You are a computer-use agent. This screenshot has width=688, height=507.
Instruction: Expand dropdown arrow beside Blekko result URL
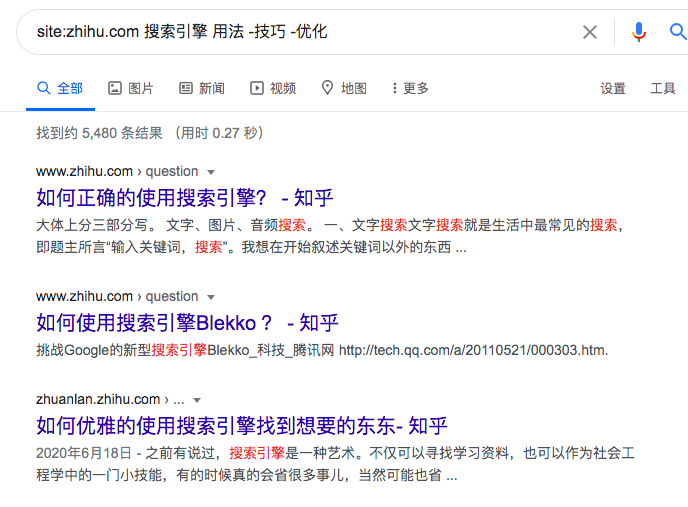pyautogui.click(x=211, y=297)
